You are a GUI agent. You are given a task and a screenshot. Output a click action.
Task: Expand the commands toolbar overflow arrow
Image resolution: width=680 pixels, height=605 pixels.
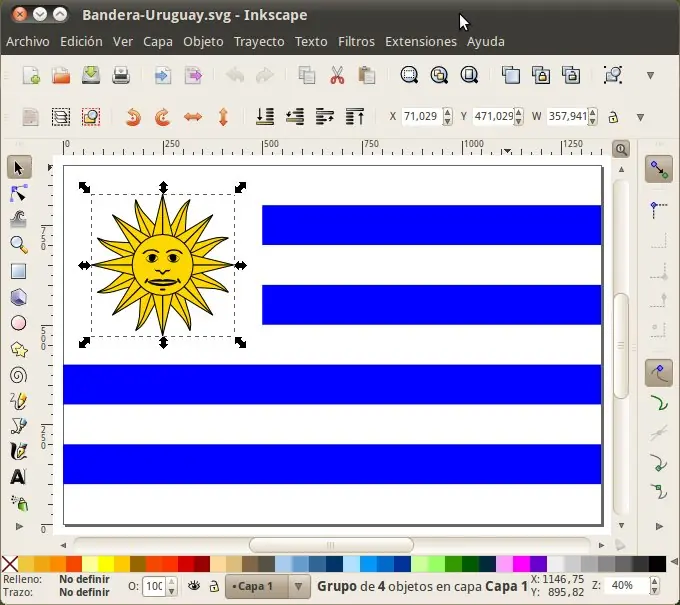click(650, 75)
